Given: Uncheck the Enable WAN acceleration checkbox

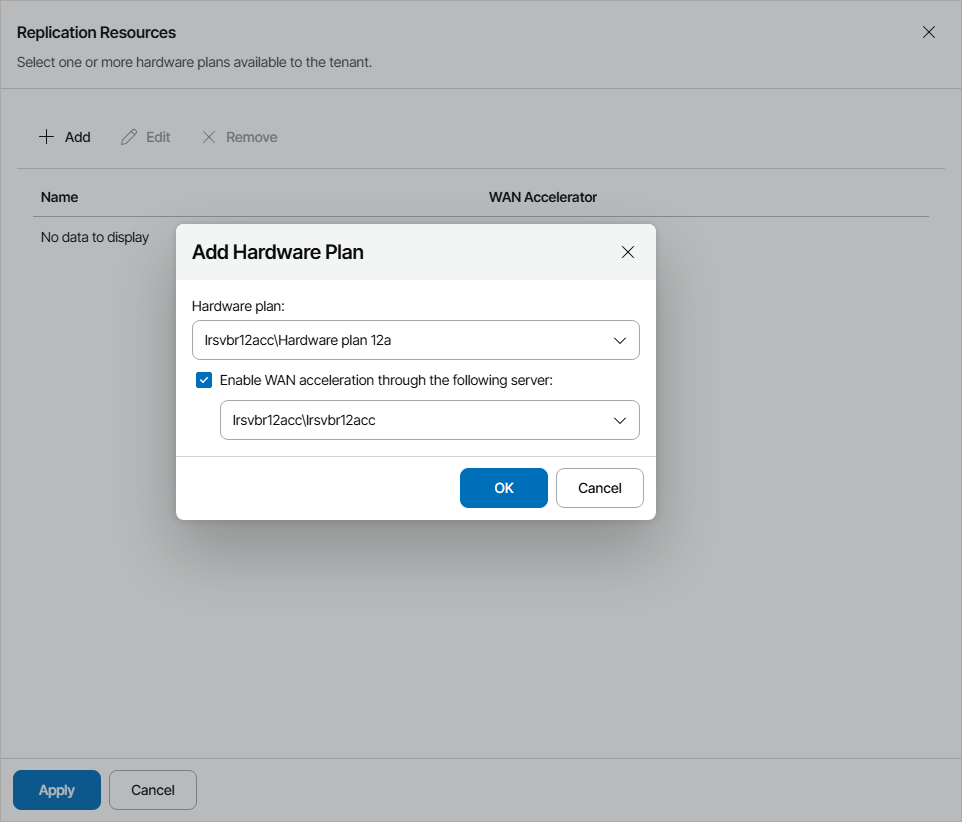Looking at the screenshot, I should 204,380.
